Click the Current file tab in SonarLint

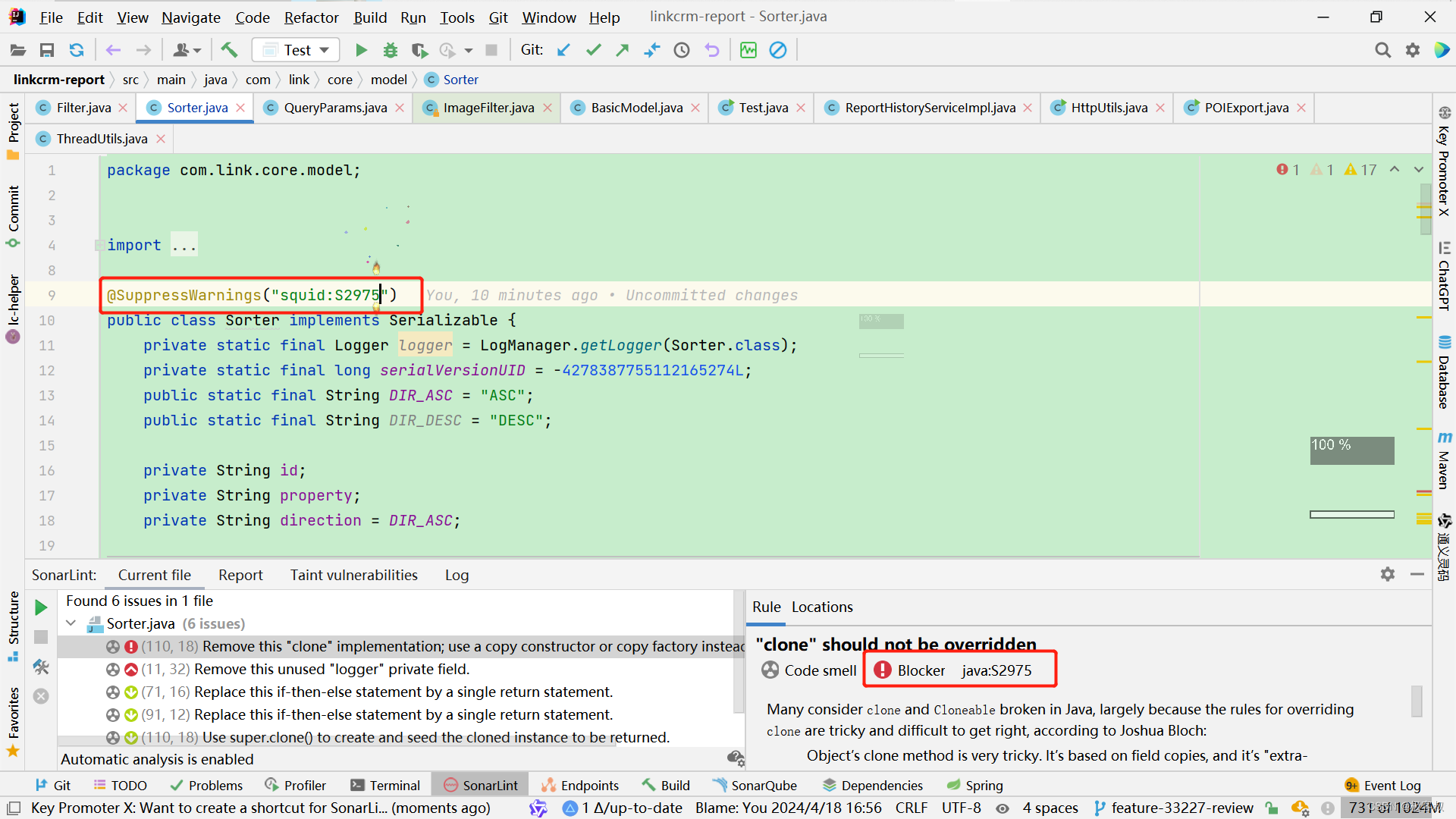pos(155,575)
